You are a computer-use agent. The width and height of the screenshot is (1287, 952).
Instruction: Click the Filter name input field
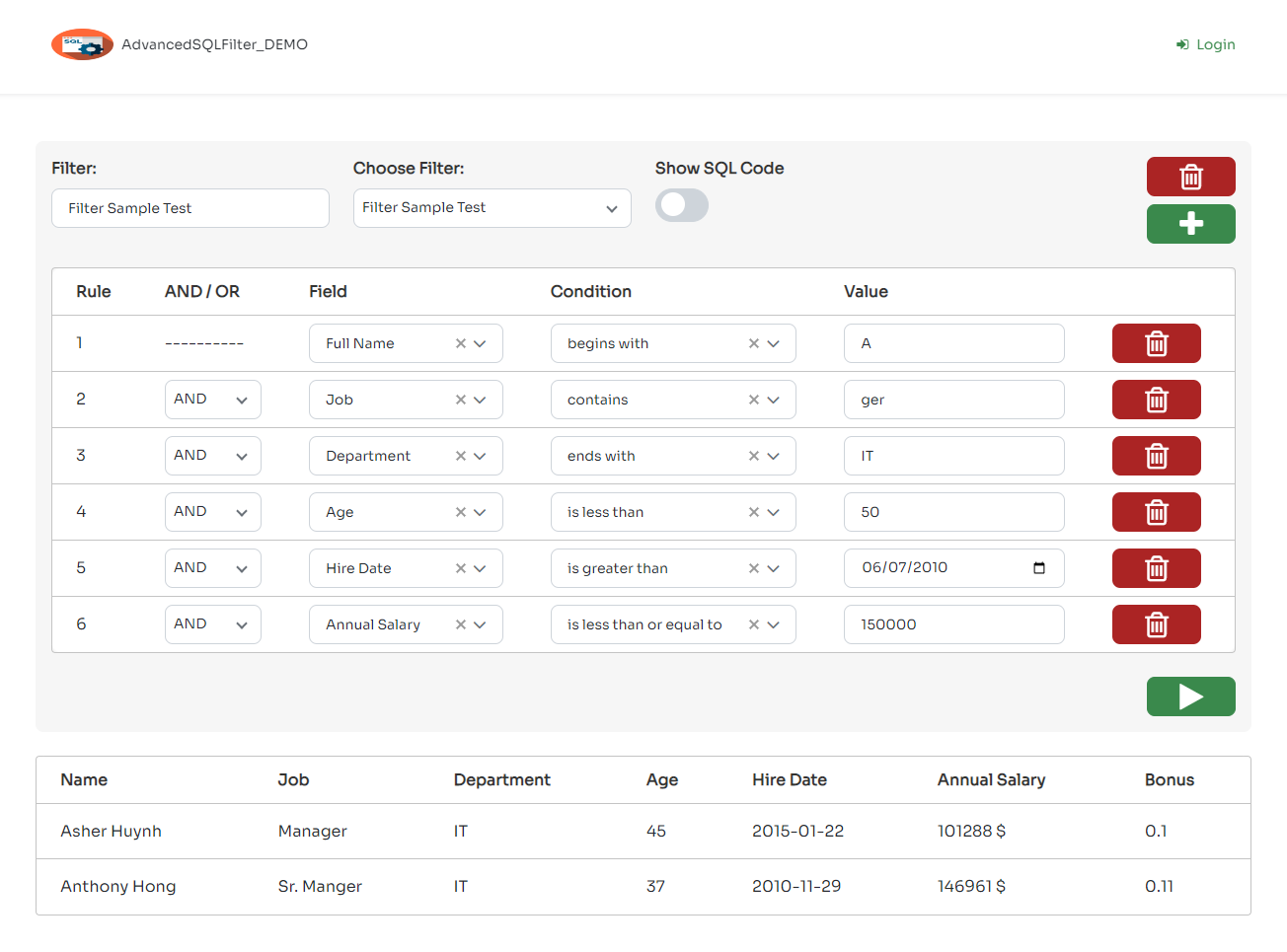(190, 208)
